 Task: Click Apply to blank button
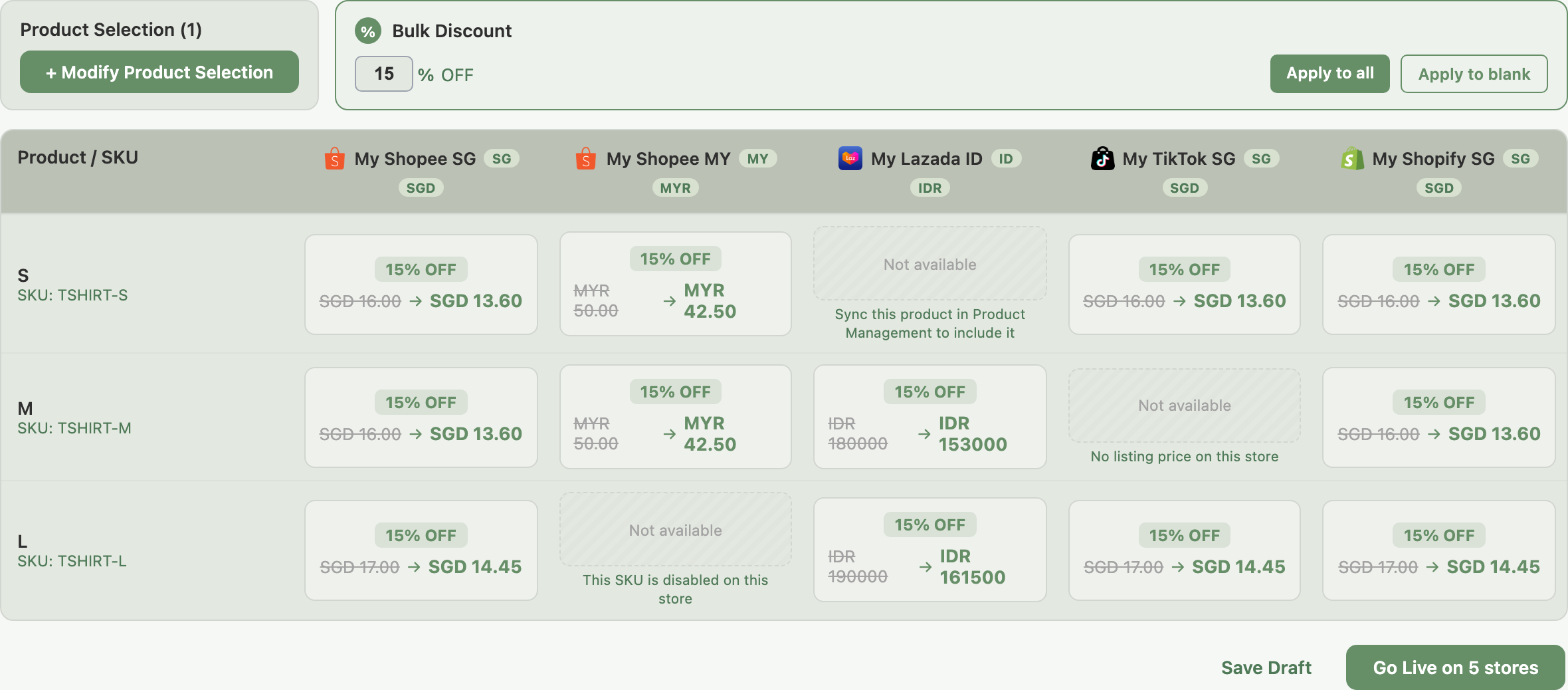tap(1474, 74)
